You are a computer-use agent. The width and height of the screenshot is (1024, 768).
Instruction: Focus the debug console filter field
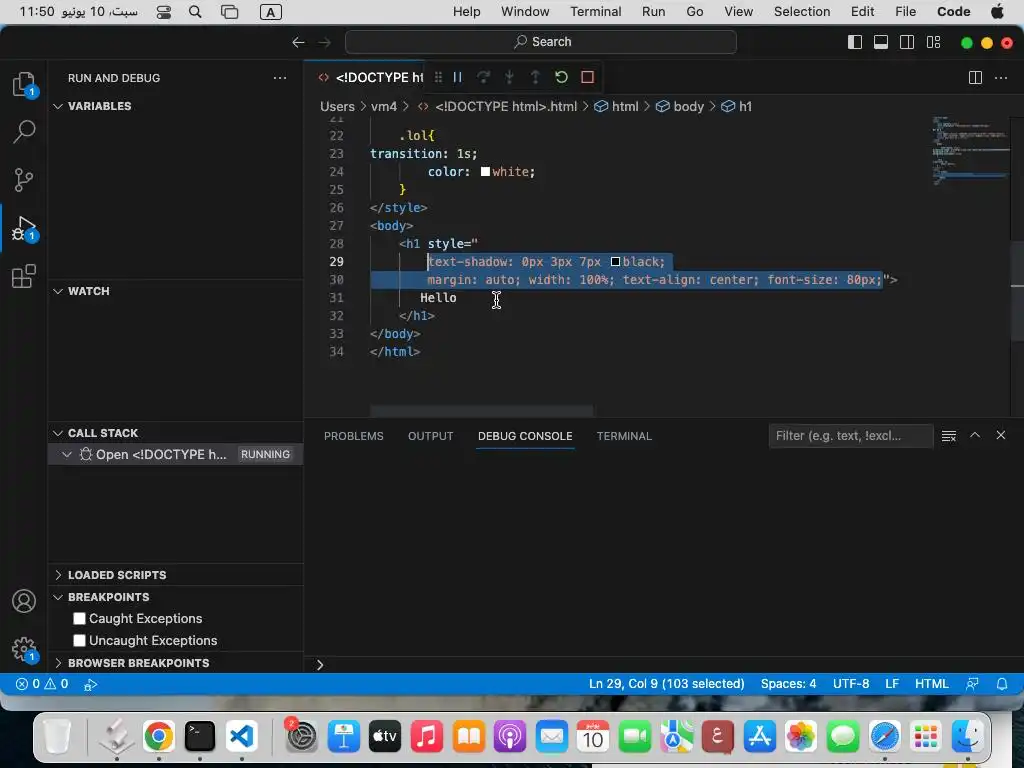(x=850, y=436)
